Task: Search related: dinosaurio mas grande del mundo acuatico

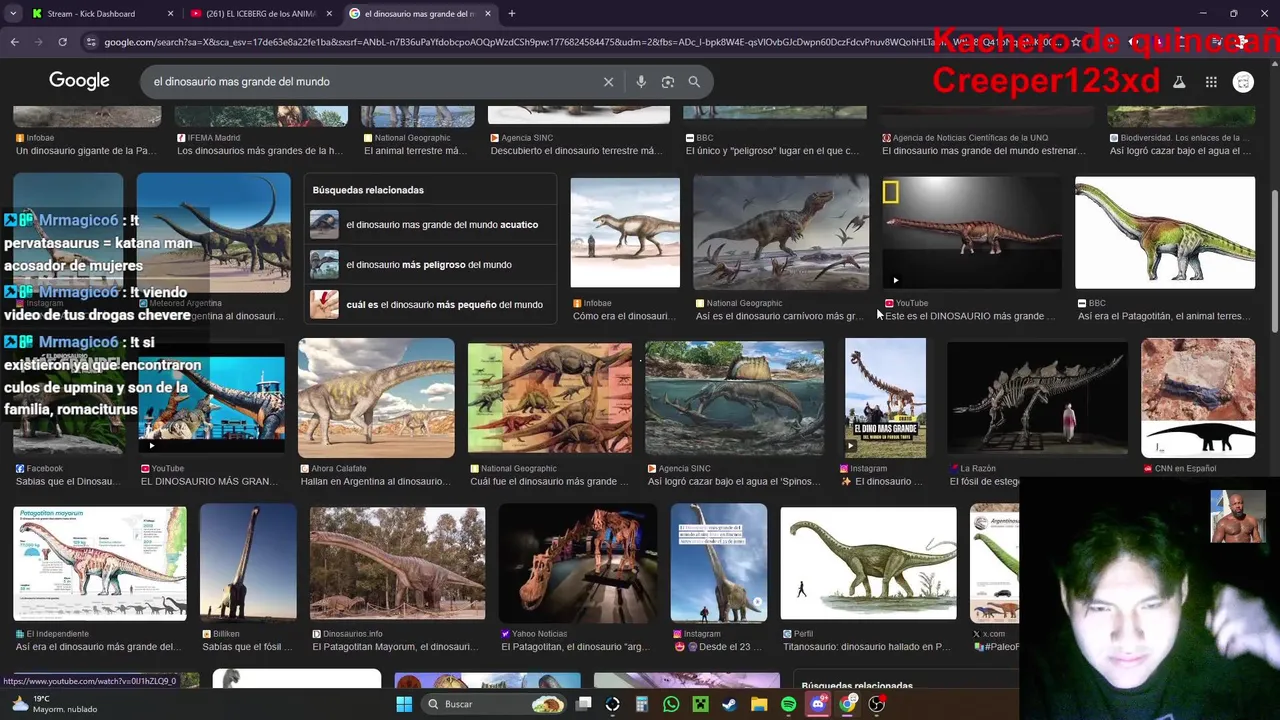Action: coord(430,225)
